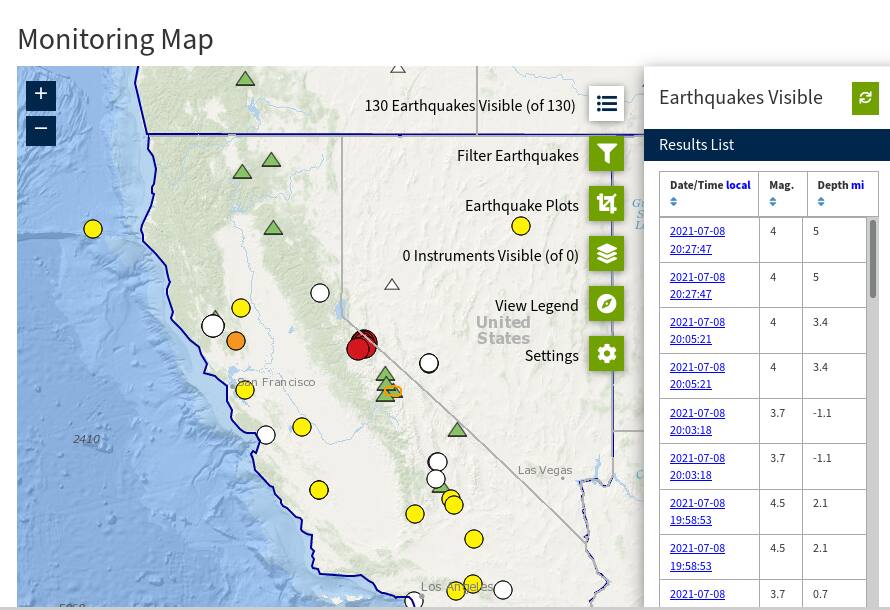This screenshot has height=610, width=890.
Task: Sort by Depth column arrows
Action: (821, 201)
